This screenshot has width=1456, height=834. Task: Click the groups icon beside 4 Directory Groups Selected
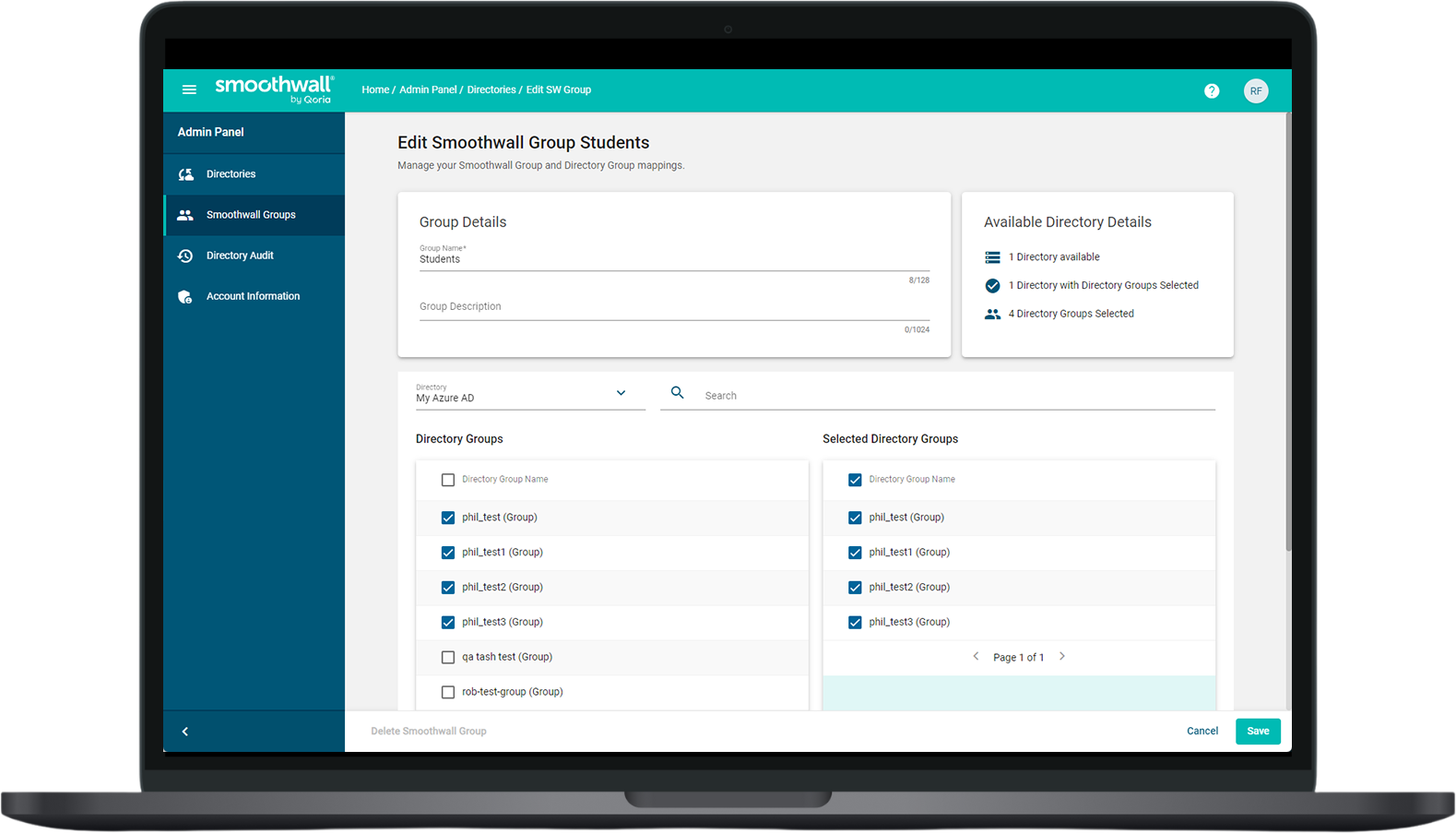pyautogui.click(x=992, y=314)
